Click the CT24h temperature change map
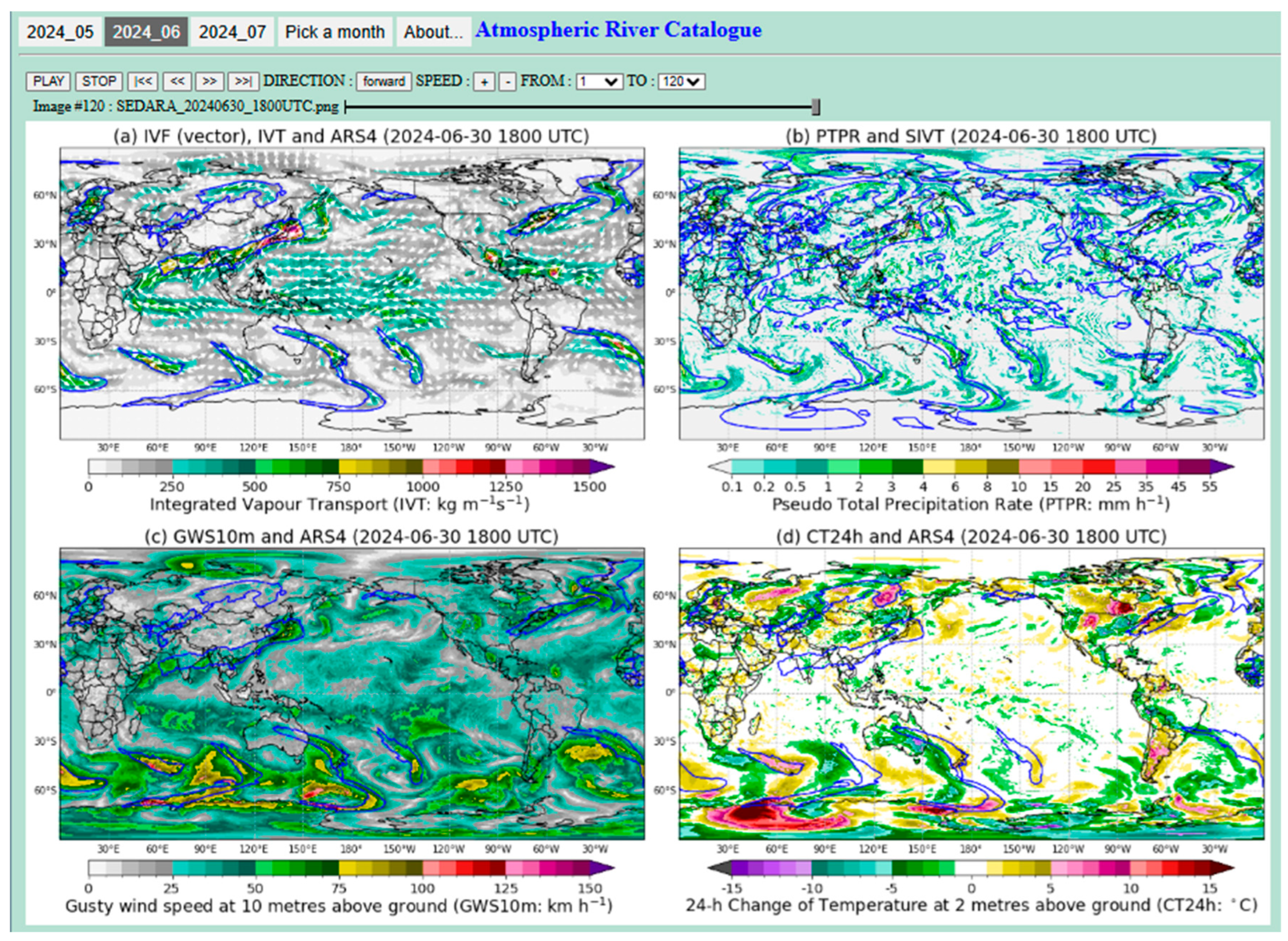Screen dimensions: 1288x941 [971, 694]
